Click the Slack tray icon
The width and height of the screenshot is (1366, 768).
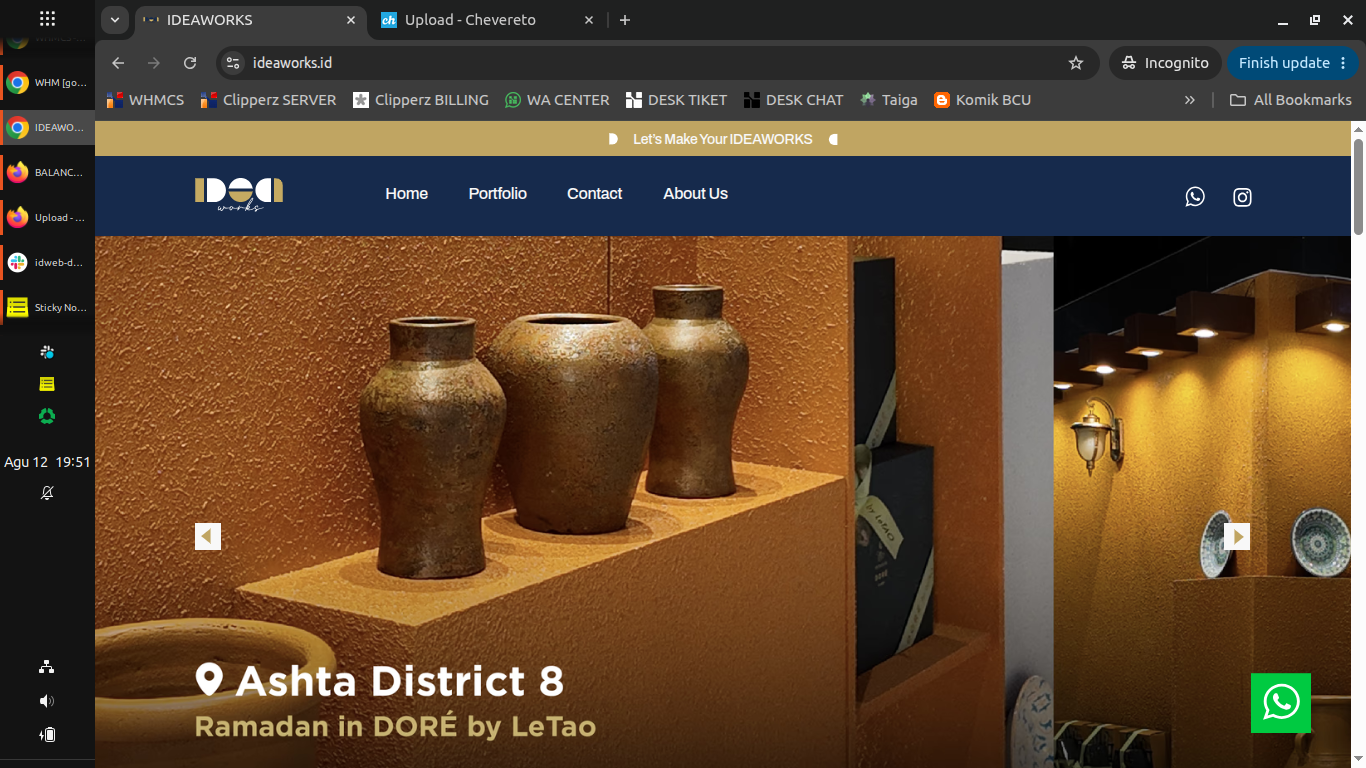(47, 352)
